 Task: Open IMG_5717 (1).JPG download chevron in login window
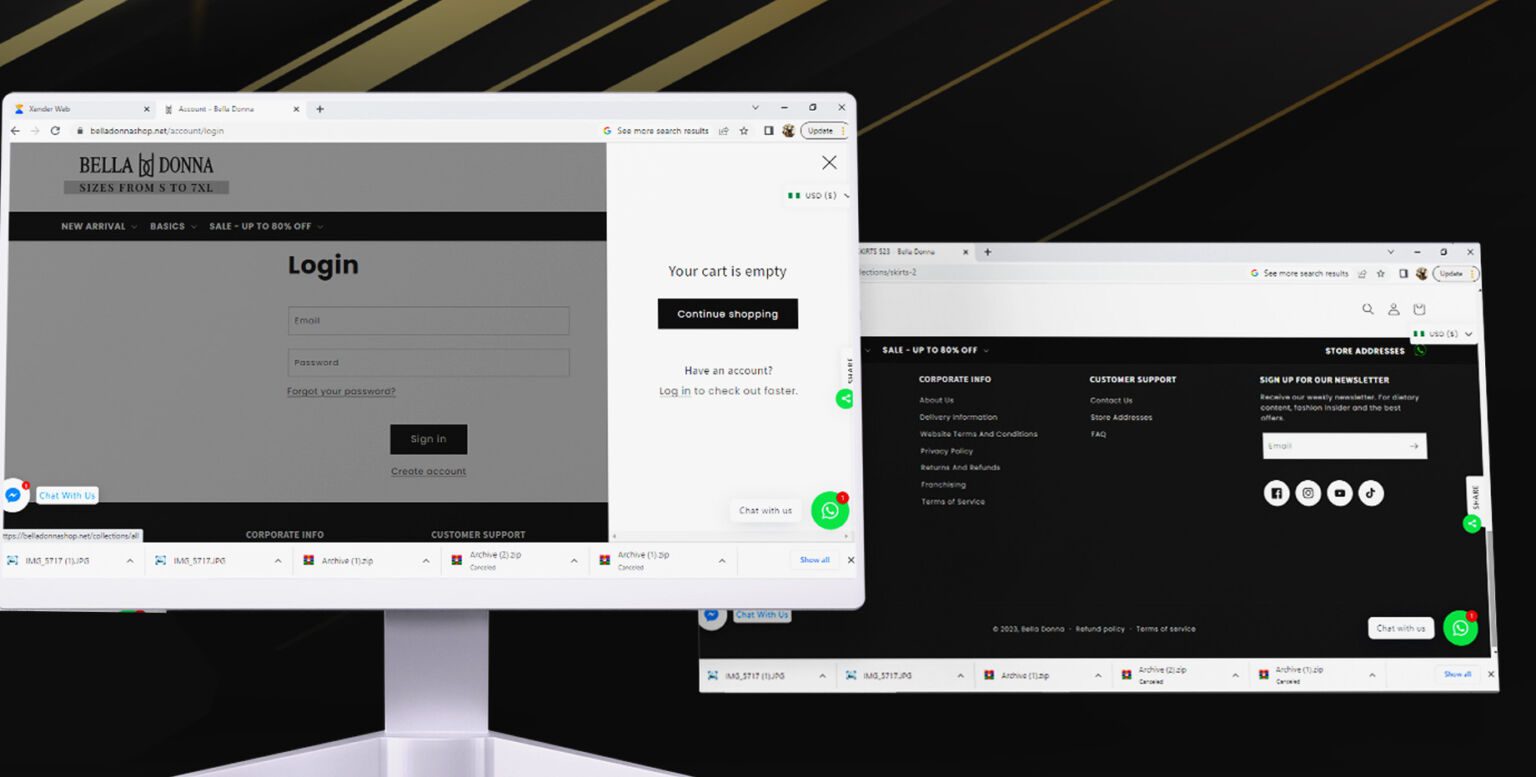130,561
